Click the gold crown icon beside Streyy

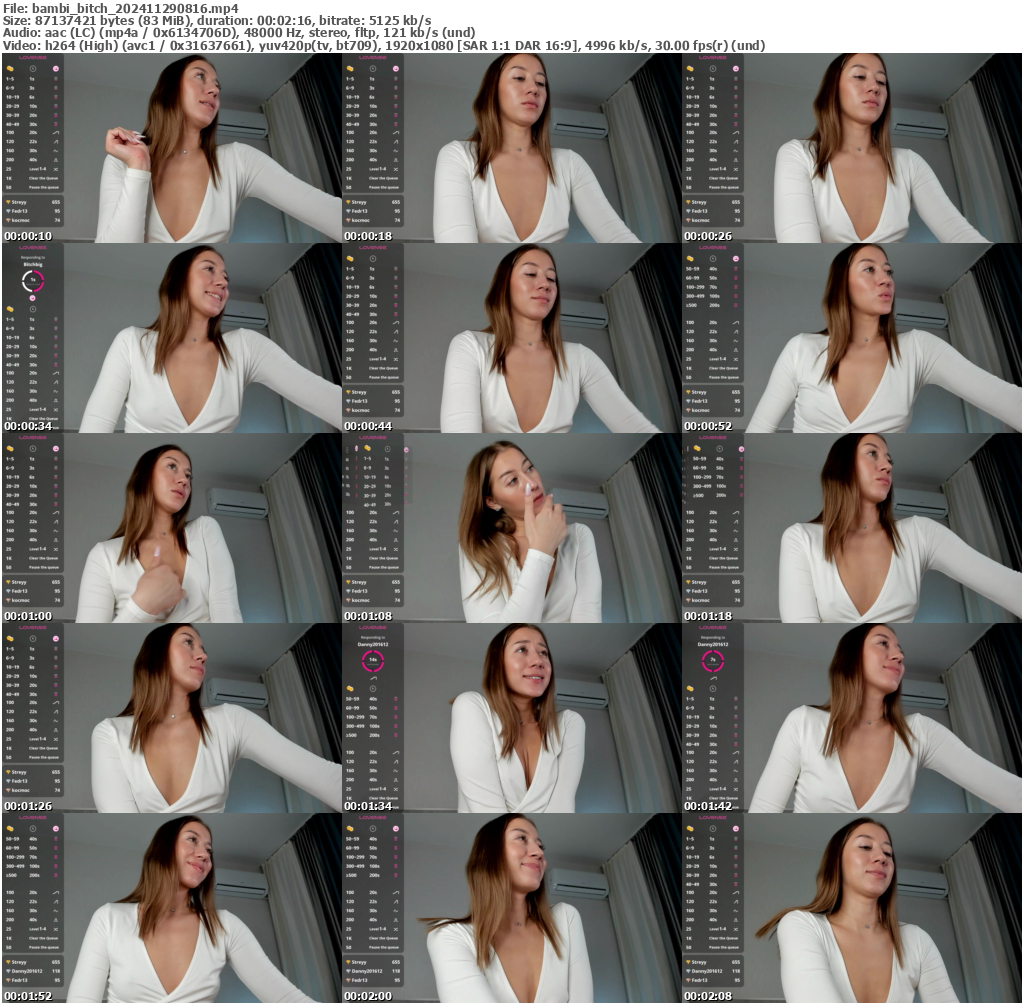point(8,202)
